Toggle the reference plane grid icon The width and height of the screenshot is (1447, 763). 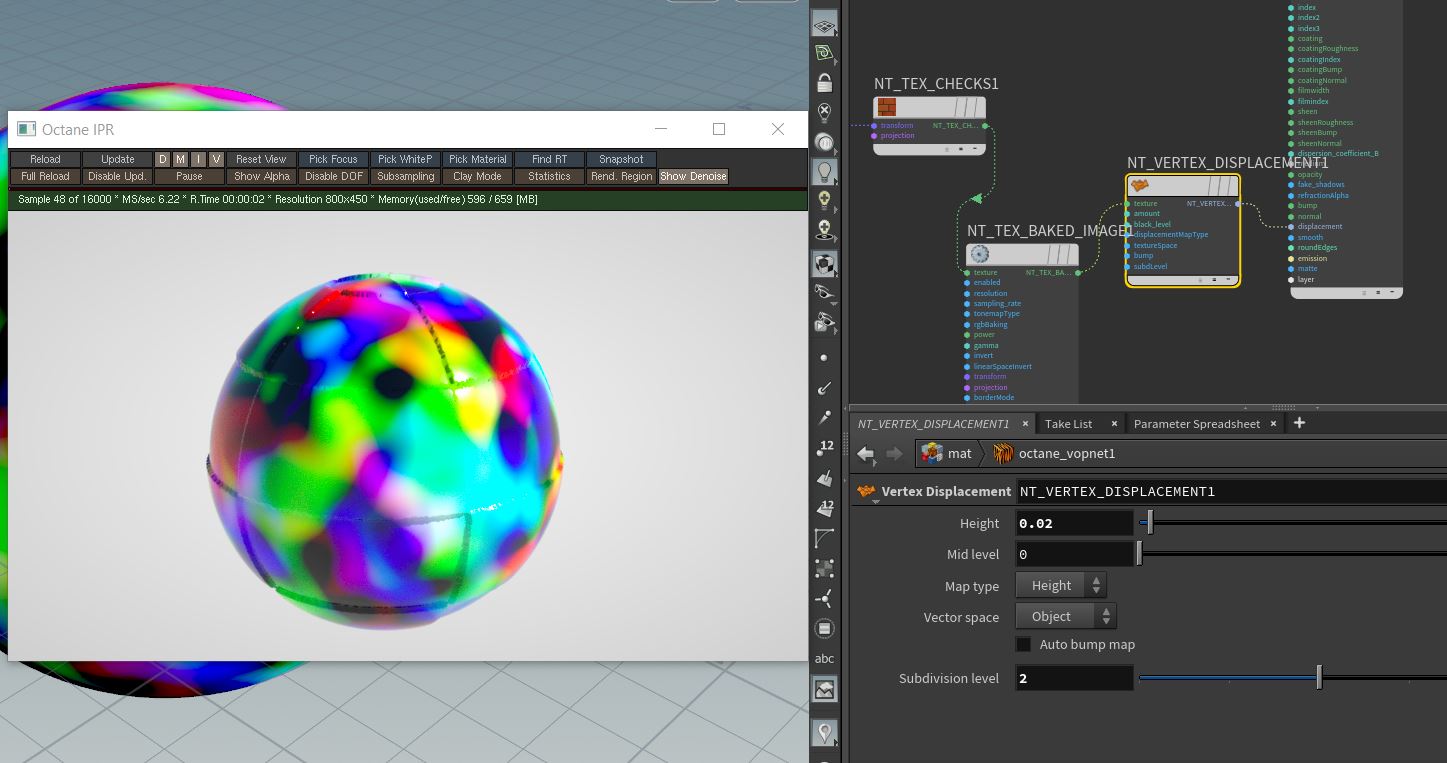tap(824, 27)
